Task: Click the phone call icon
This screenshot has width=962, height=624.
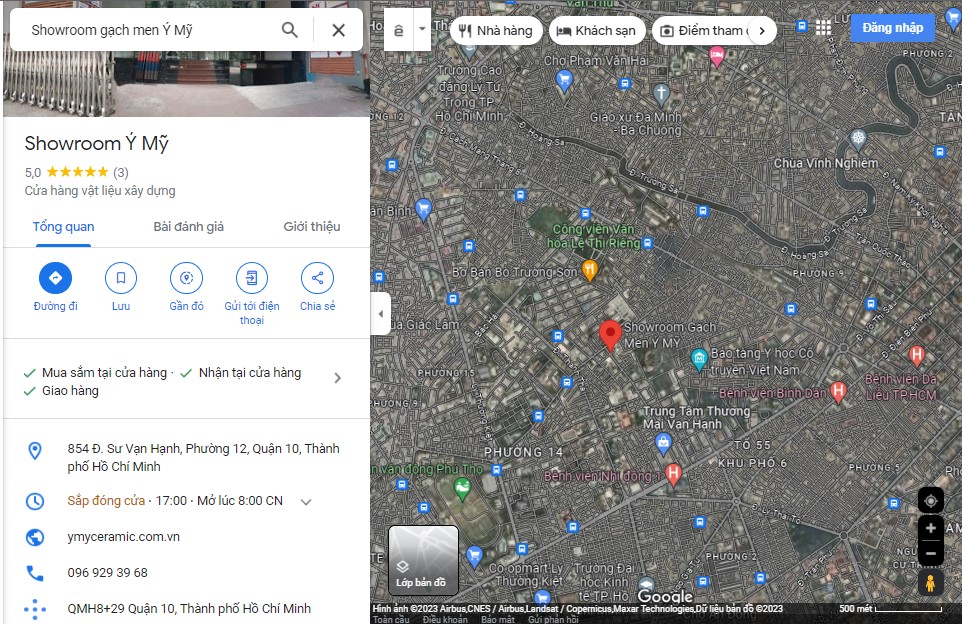Action: 35,573
